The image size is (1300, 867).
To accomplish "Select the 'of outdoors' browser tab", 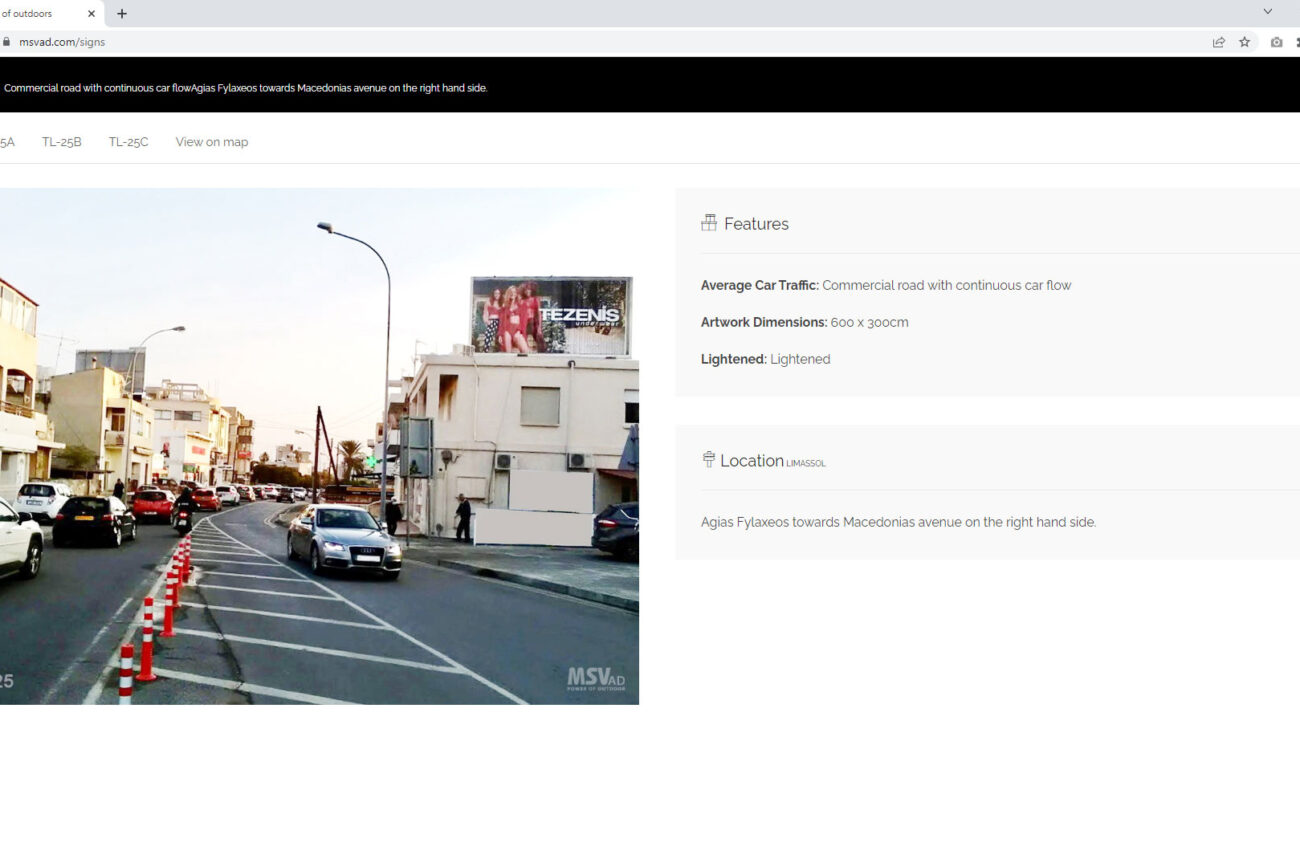I will pyautogui.click(x=35, y=14).
